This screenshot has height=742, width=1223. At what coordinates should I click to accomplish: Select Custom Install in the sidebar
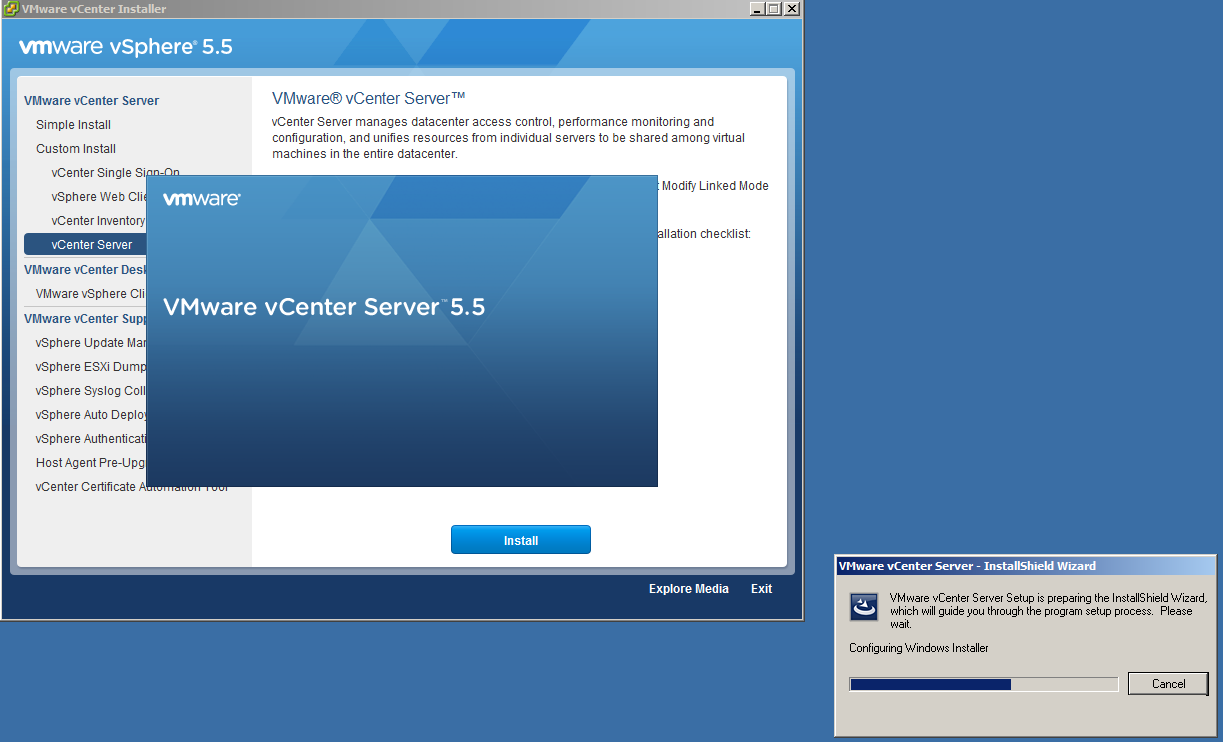pyautogui.click(x=76, y=149)
